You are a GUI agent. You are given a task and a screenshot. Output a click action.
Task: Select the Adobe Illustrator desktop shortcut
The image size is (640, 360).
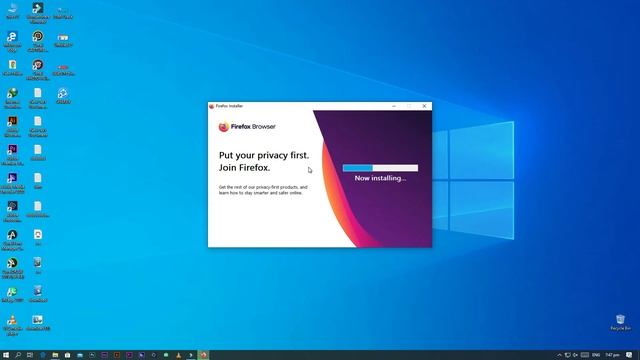click(13, 126)
